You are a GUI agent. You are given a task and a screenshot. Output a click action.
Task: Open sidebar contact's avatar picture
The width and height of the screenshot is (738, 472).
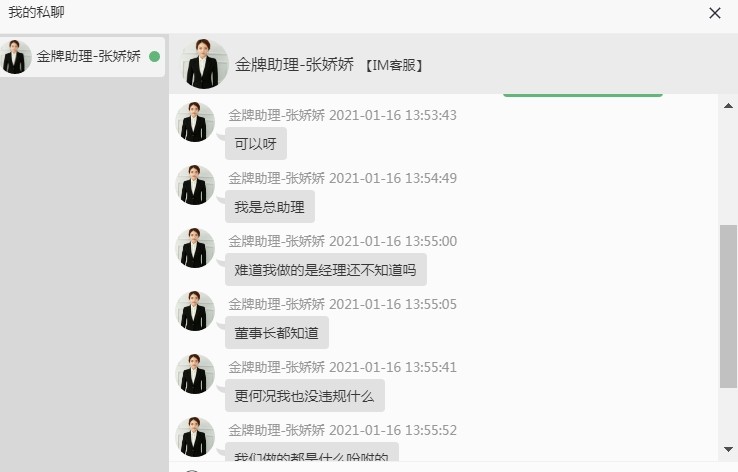(15, 56)
